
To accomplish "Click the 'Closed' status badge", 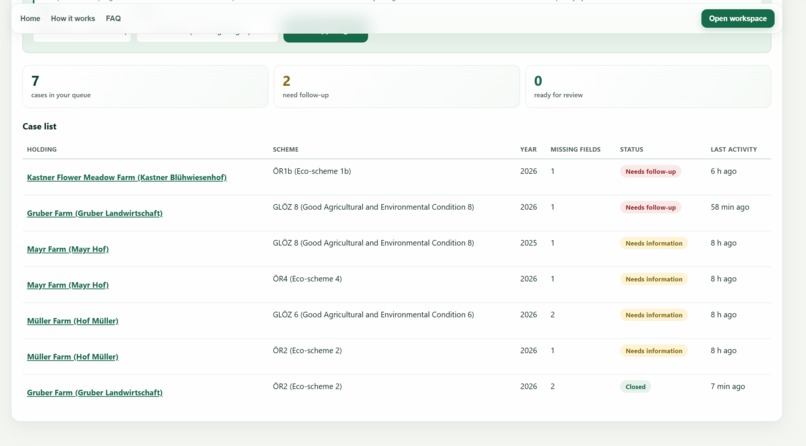I will (x=635, y=387).
